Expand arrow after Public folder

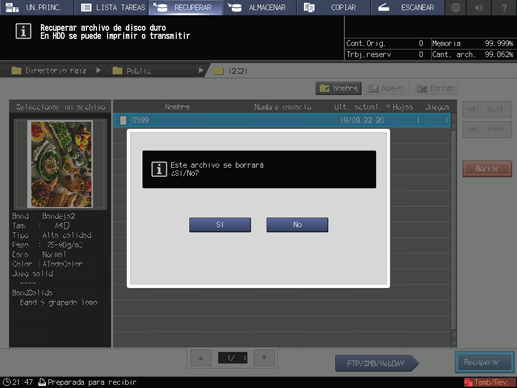[x=201, y=70]
